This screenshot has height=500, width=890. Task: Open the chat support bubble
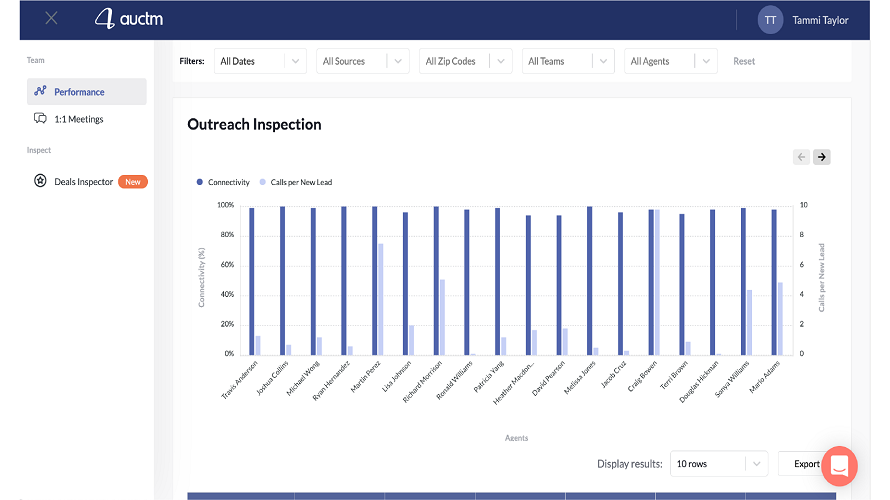point(839,466)
